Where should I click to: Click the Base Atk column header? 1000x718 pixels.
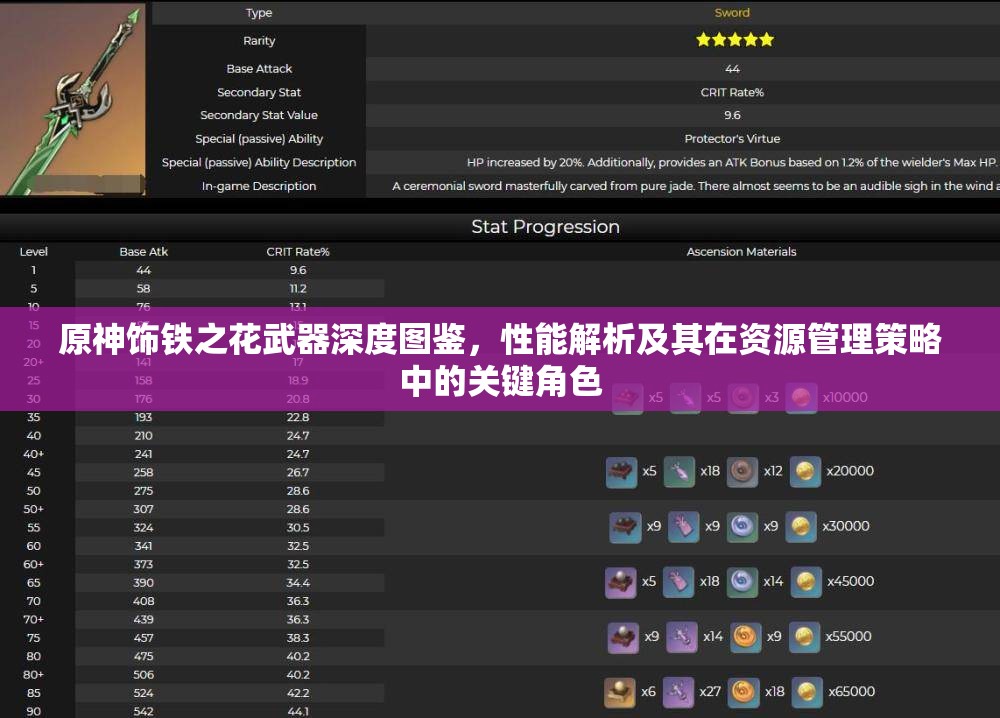tap(143, 251)
